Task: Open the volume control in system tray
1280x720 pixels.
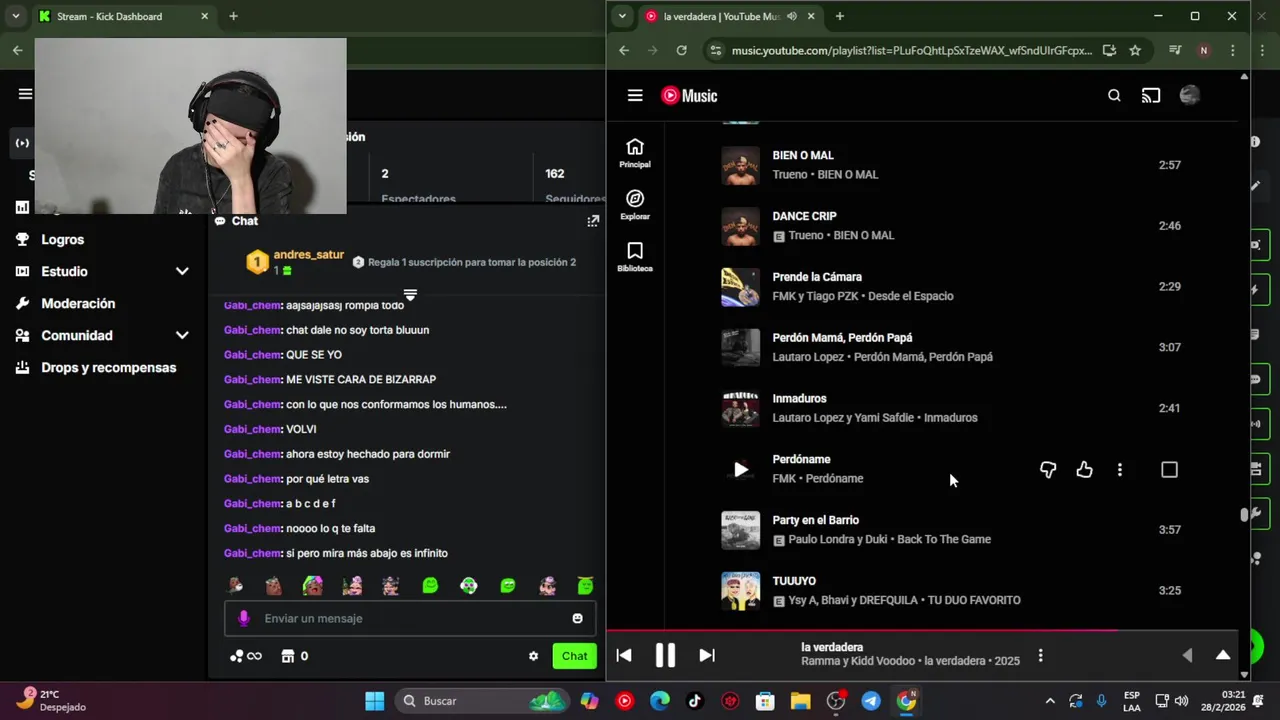Action: coord(1182,701)
